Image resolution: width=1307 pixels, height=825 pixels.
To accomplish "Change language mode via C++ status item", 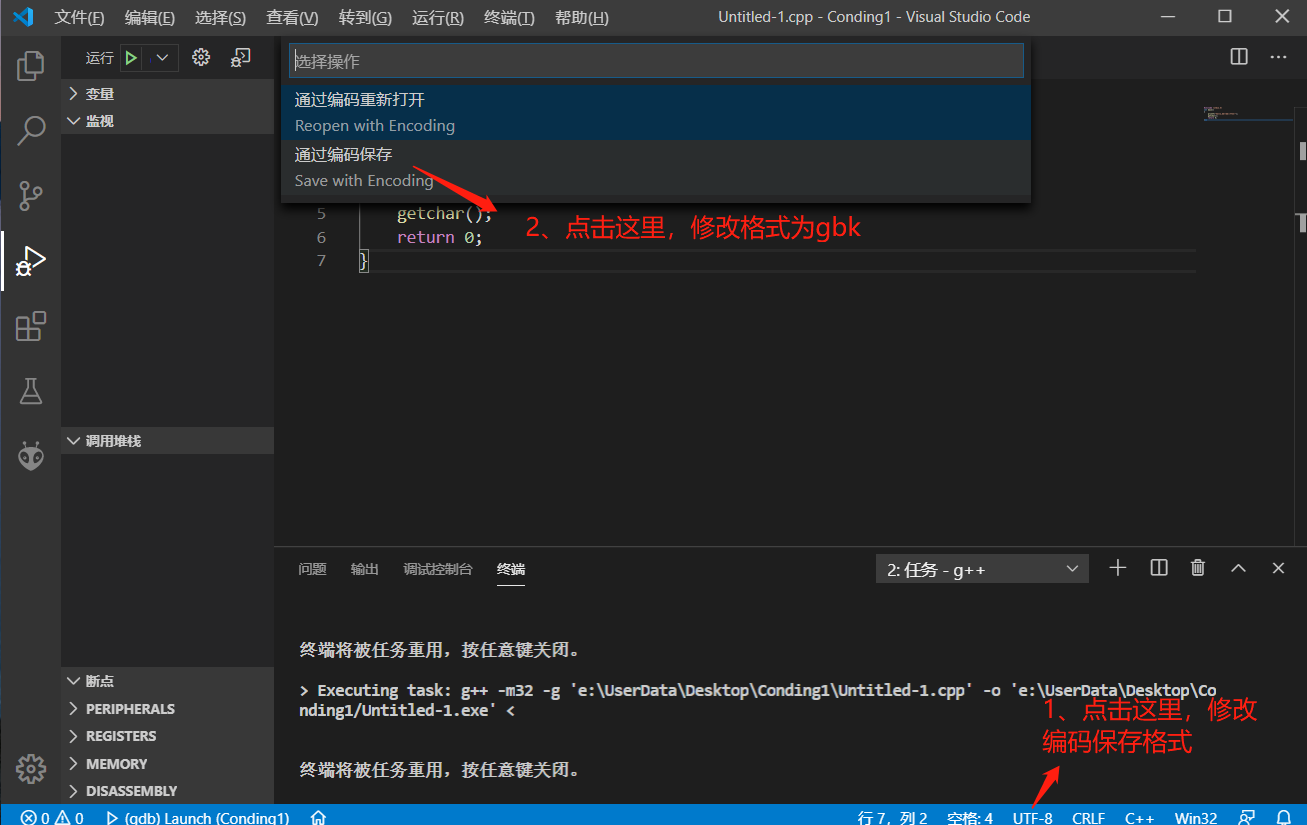I will pos(1139,817).
